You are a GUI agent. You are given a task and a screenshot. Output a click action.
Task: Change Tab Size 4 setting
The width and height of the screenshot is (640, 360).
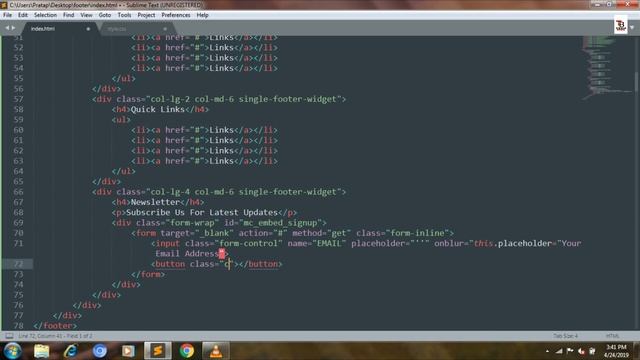coord(565,336)
